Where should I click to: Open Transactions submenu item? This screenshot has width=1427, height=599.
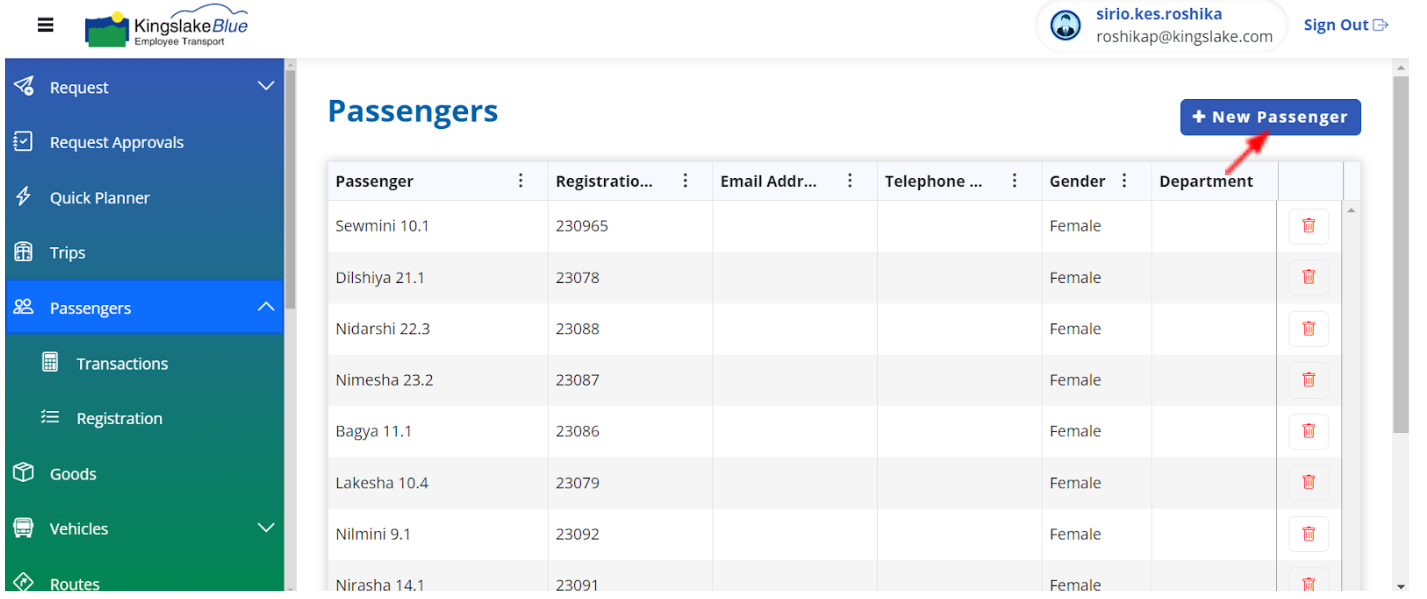[x=145, y=363]
